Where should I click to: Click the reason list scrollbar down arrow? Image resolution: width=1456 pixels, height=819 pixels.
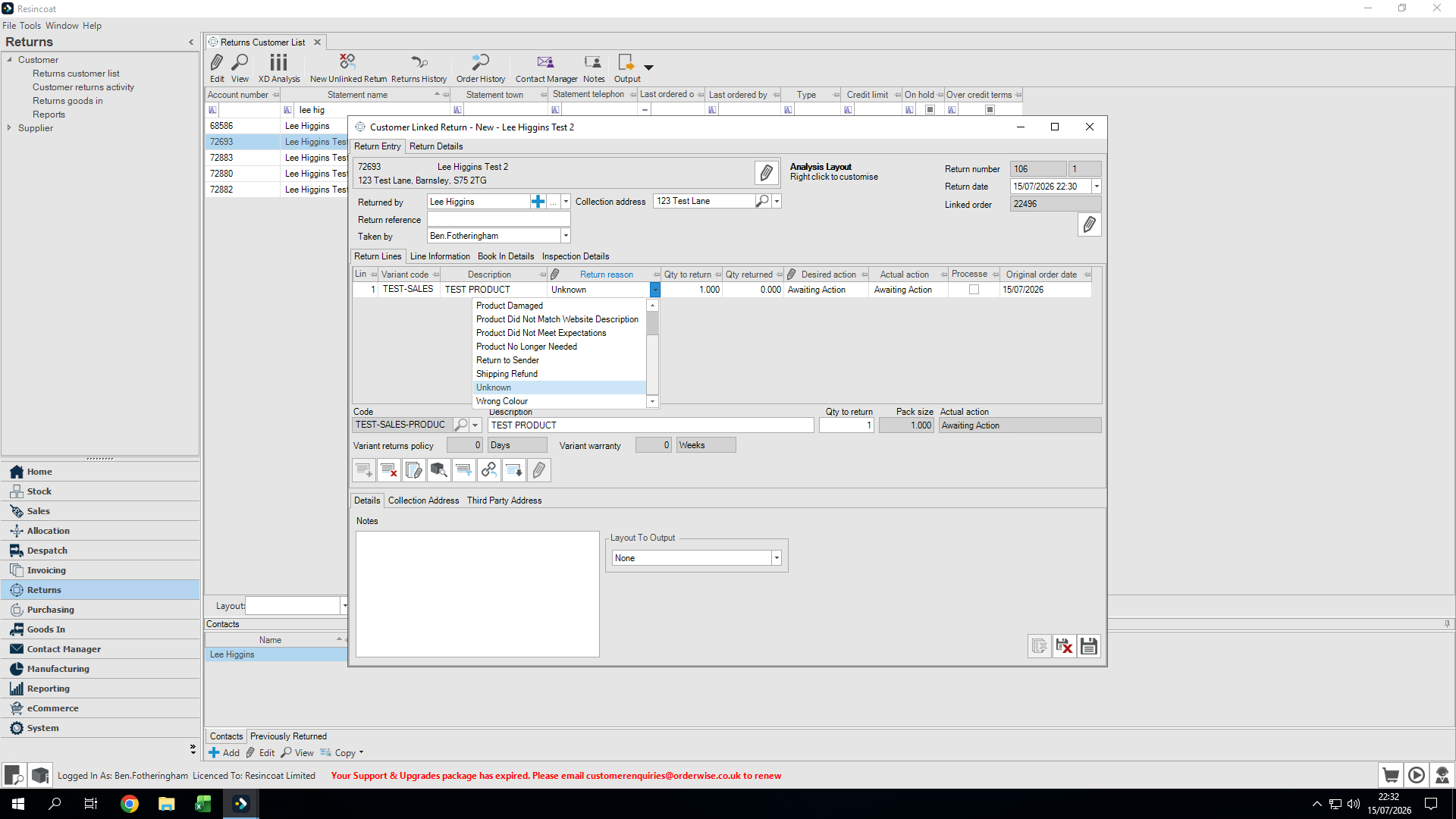click(x=652, y=401)
